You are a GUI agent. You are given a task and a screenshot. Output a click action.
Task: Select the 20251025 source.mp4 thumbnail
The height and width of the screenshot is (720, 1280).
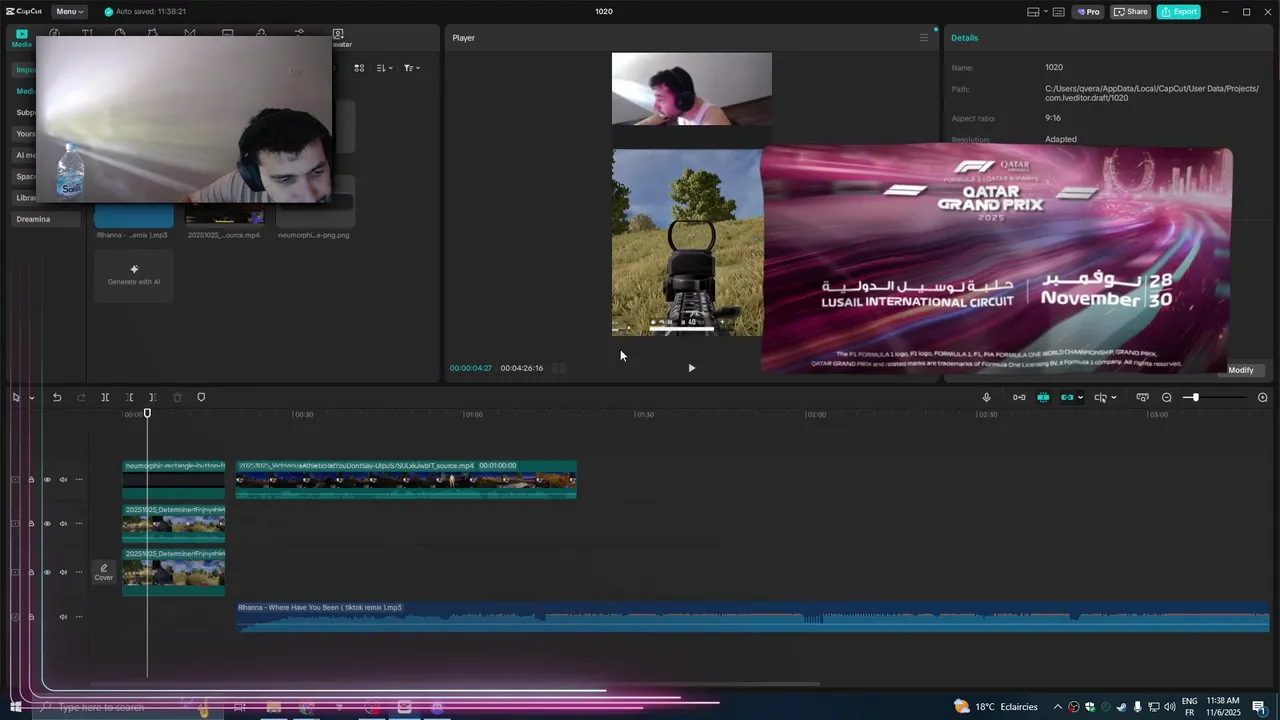click(225, 213)
